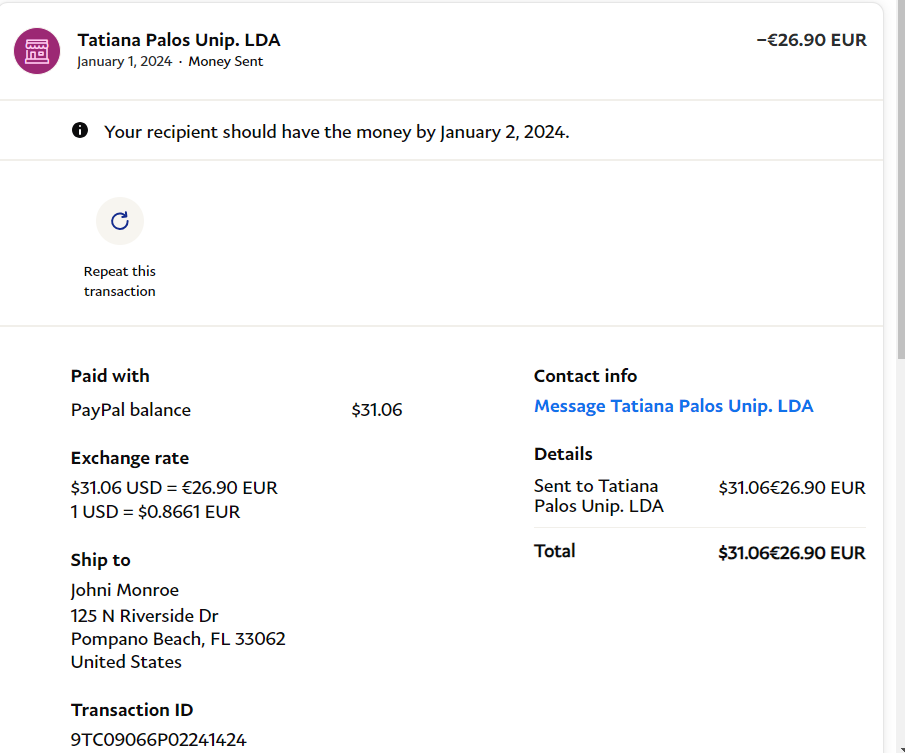Click the PayPal balance payment method text
The image size is (905, 753).
pyautogui.click(x=131, y=410)
